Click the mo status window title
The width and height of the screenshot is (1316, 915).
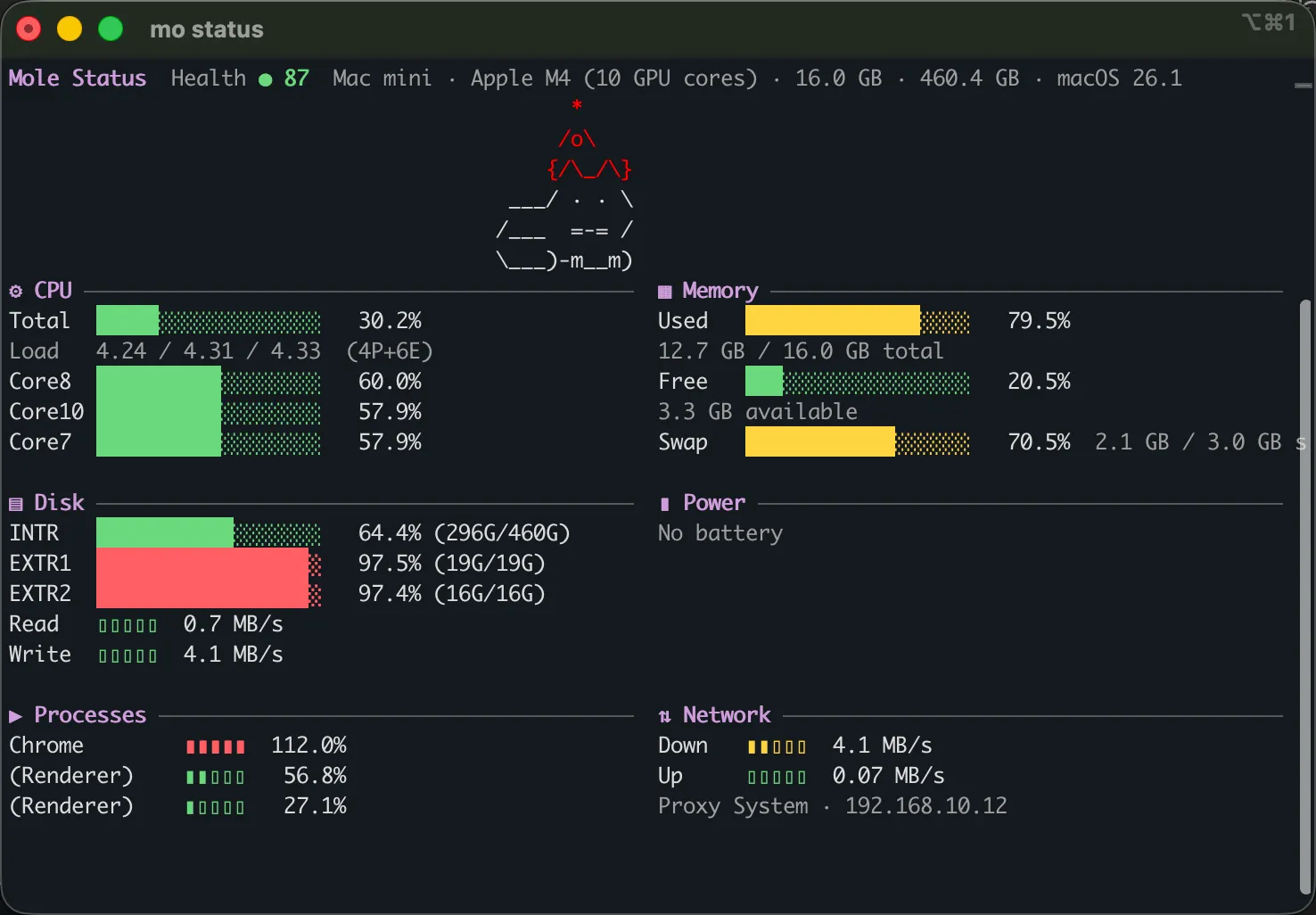click(206, 29)
